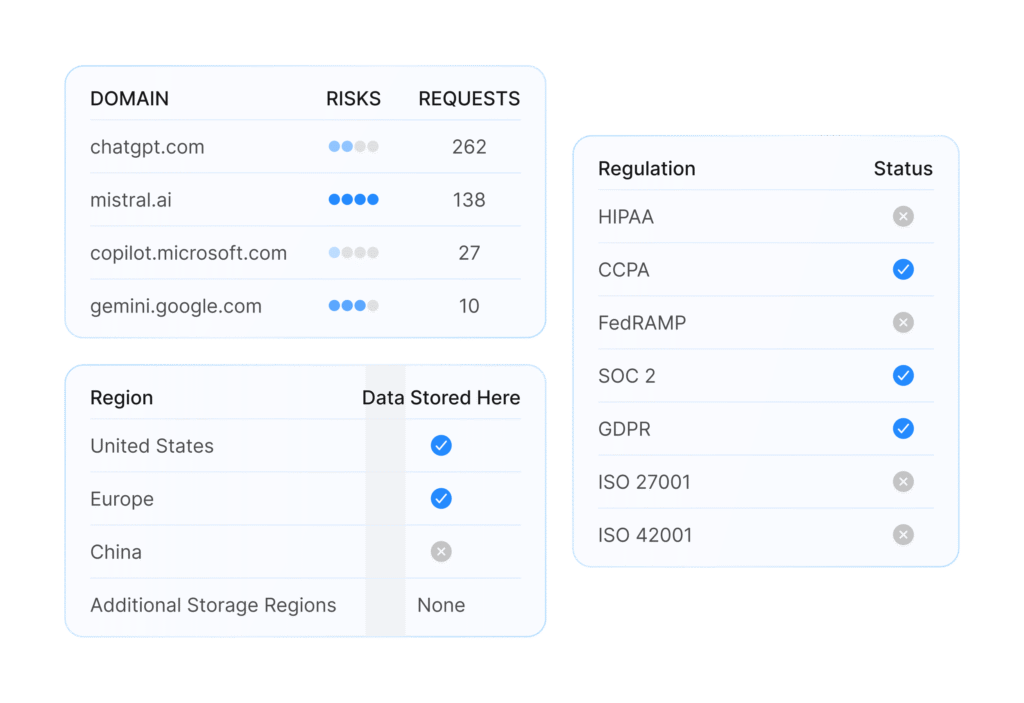This screenshot has height=703, width=1024.
Task: Toggle the CCPA blue status checkmark
Action: click(903, 270)
